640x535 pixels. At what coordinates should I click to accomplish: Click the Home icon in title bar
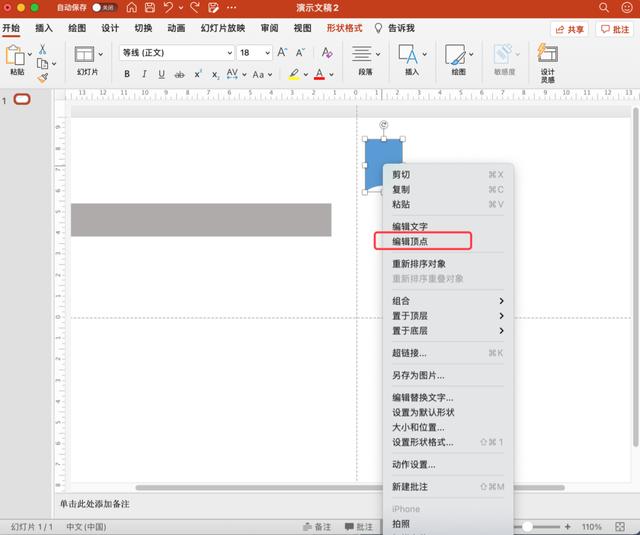click(x=131, y=7)
